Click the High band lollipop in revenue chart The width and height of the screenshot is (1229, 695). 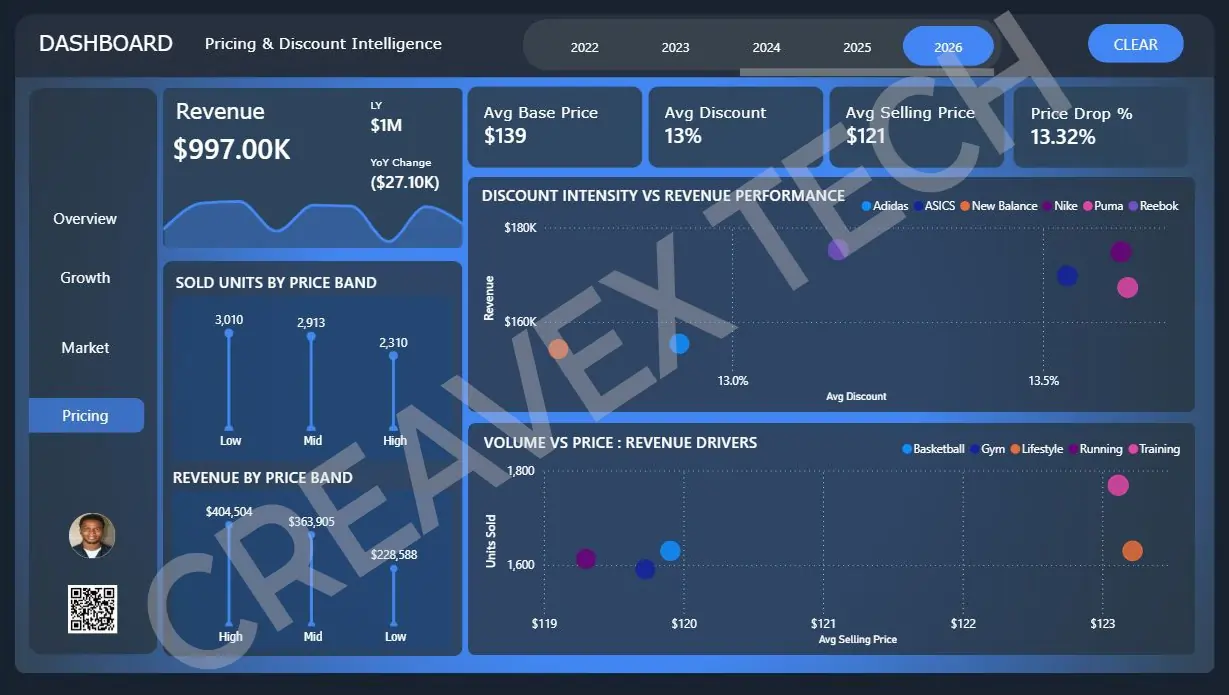[x=229, y=570]
